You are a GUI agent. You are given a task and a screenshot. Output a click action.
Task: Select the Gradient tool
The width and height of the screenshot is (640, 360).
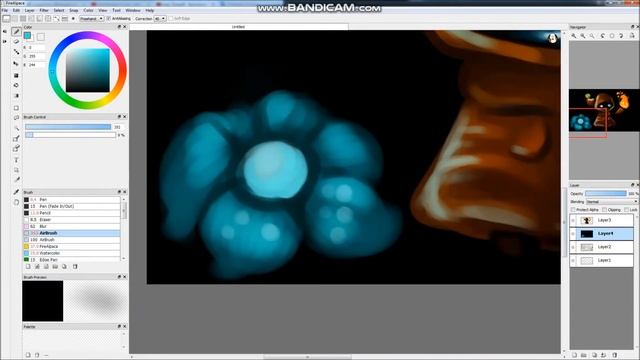click(16, 96)
